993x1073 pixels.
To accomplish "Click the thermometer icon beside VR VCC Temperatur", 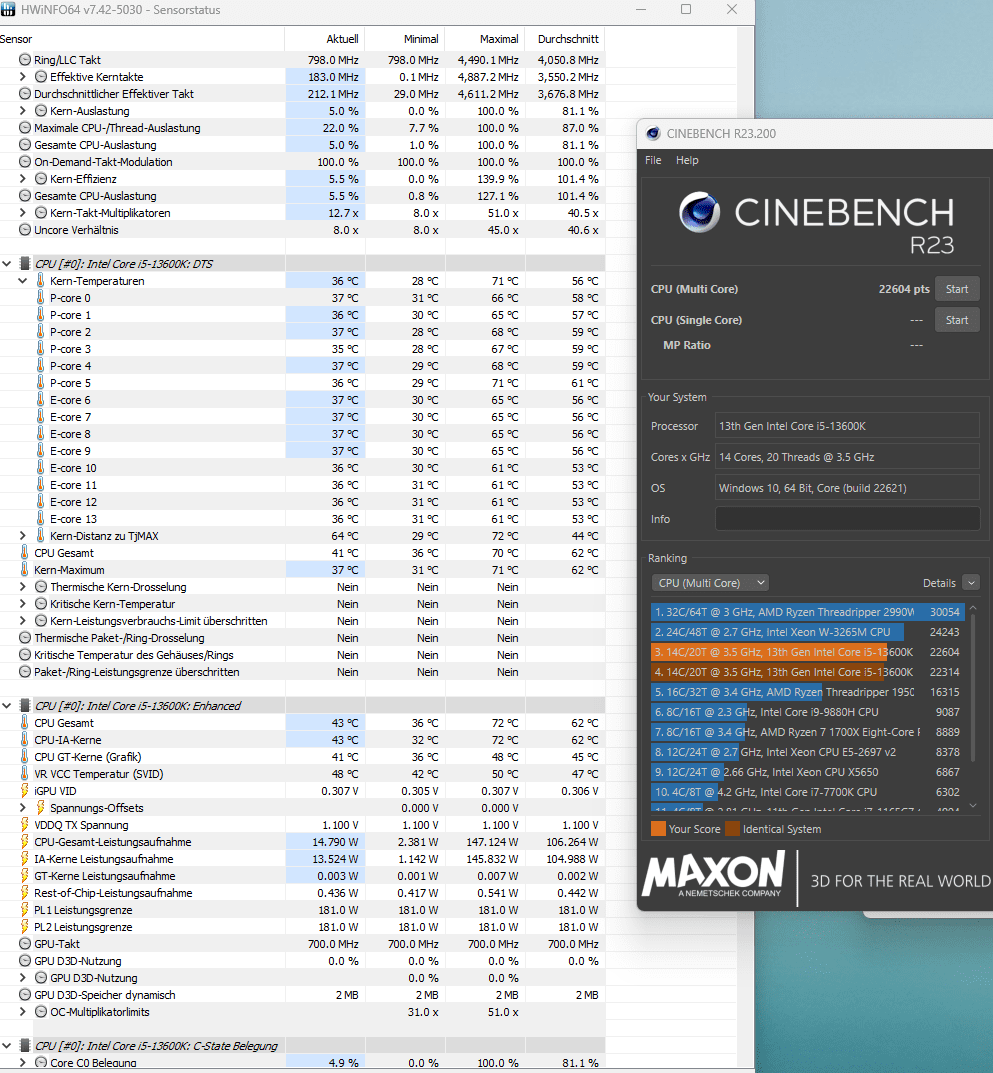I will pyautogui.click(x=25, y=773).
